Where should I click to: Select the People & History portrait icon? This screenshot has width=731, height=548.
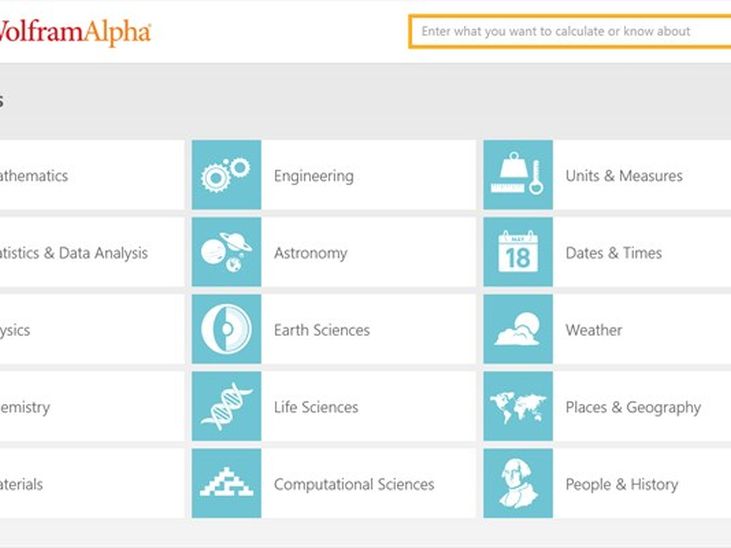(x=518, y=483)
